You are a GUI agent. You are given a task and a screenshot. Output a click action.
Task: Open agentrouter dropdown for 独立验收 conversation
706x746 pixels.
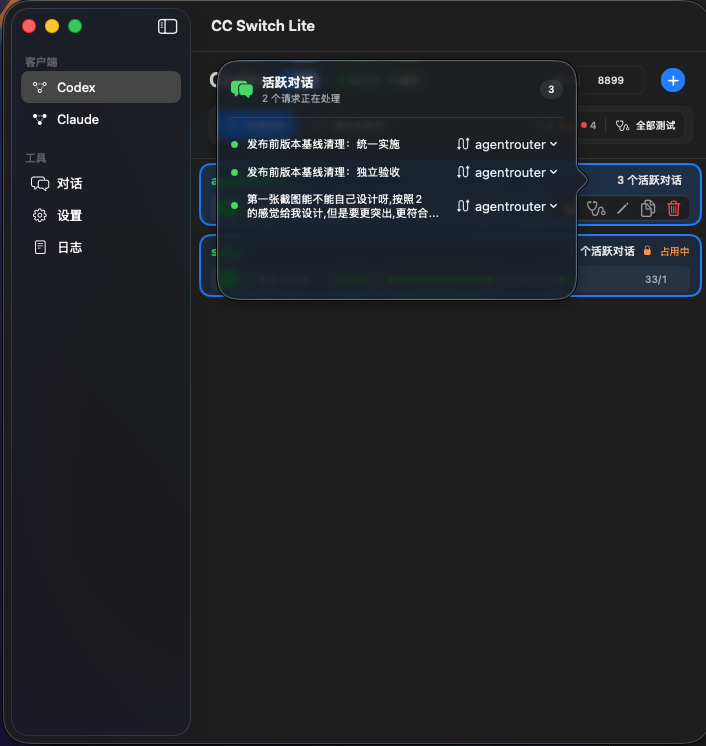507,172
